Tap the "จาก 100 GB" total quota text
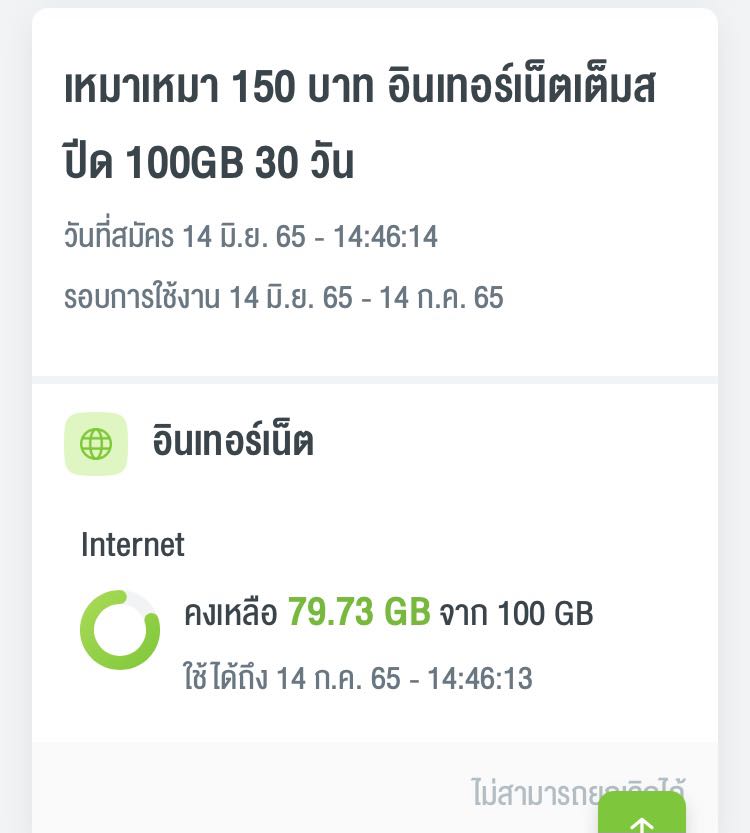The width and height of the screenshot is (750, 833). [x=516, y=614]
